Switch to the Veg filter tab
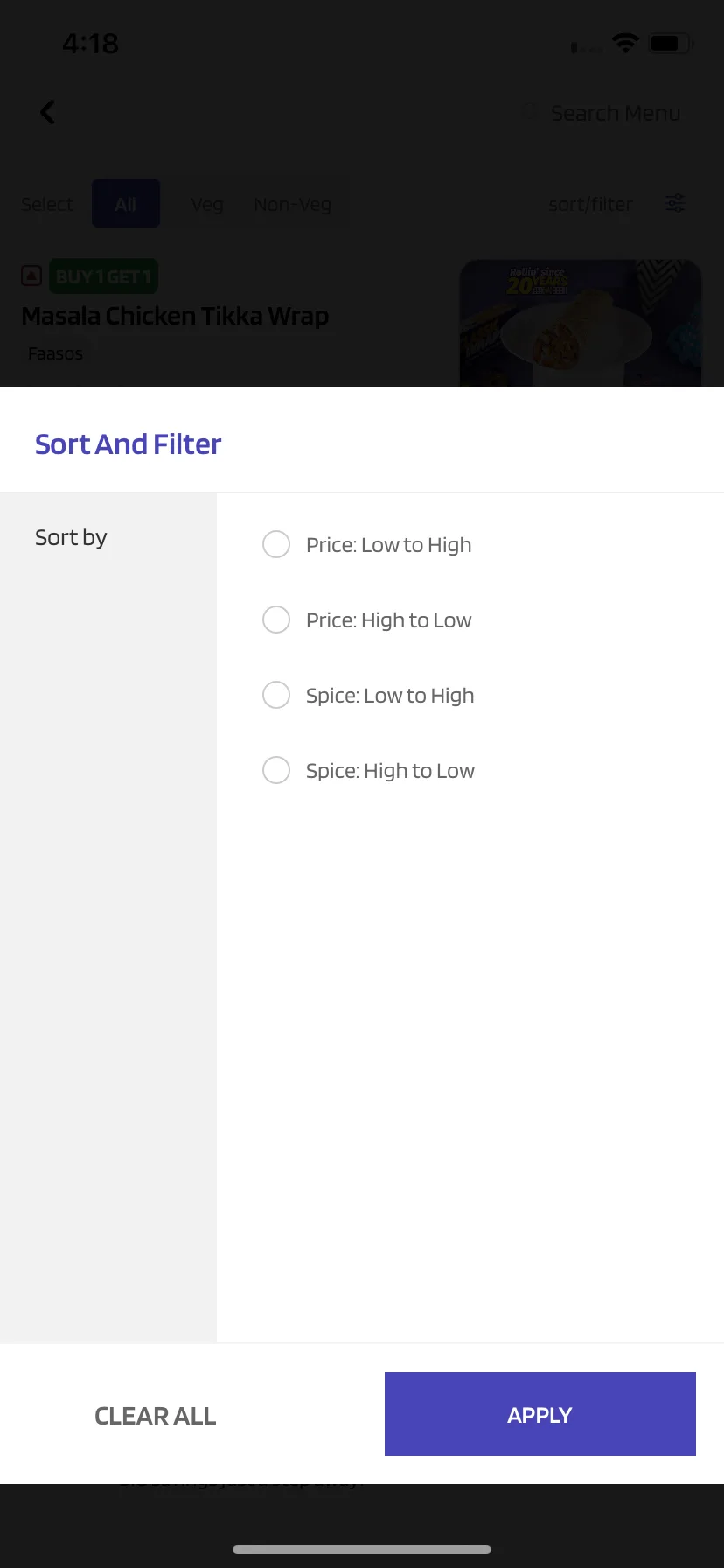The image size is (724, 1568). tap(207, 204)
